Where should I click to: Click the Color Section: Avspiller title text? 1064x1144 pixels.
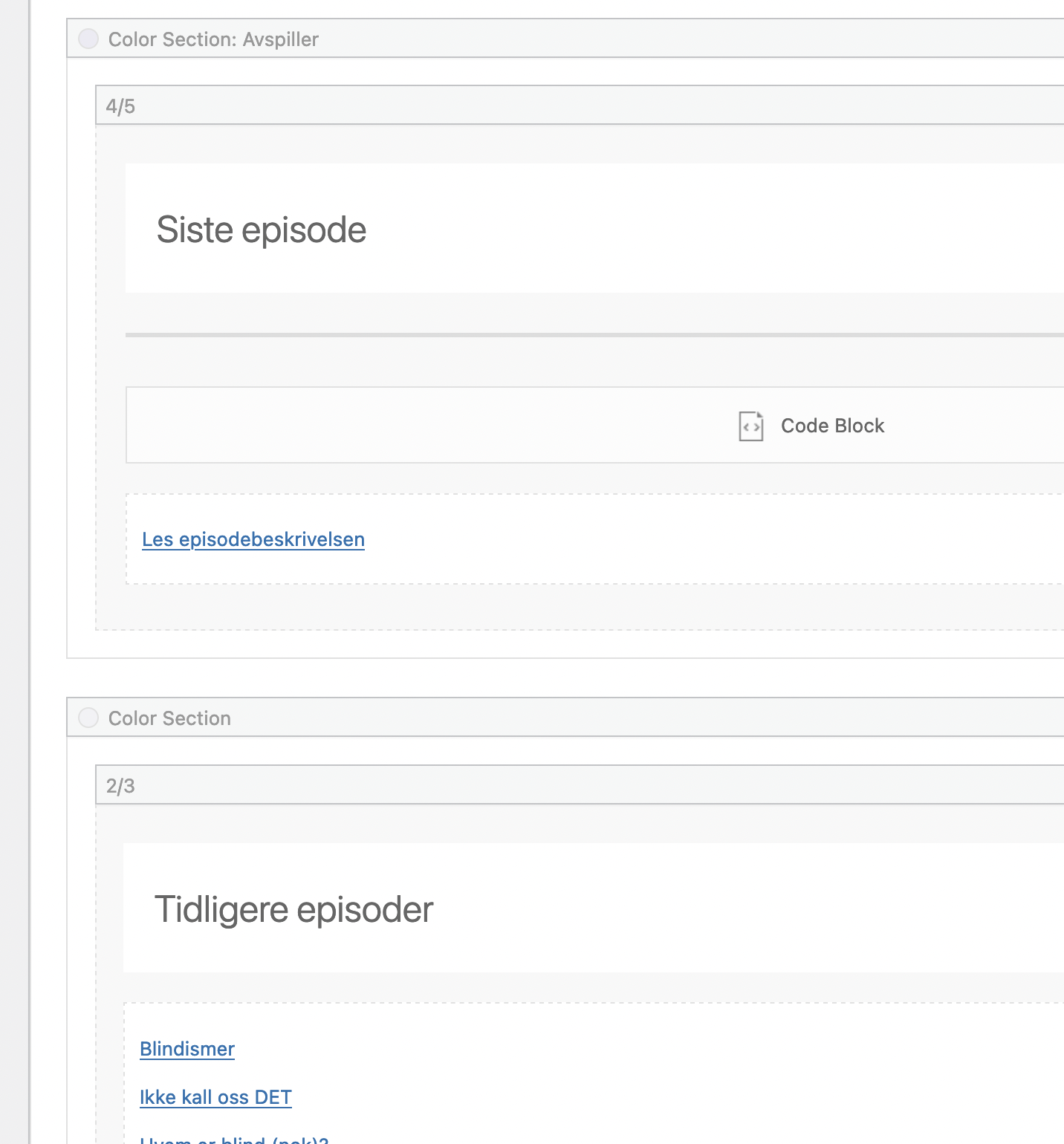[x=213, y=39]
